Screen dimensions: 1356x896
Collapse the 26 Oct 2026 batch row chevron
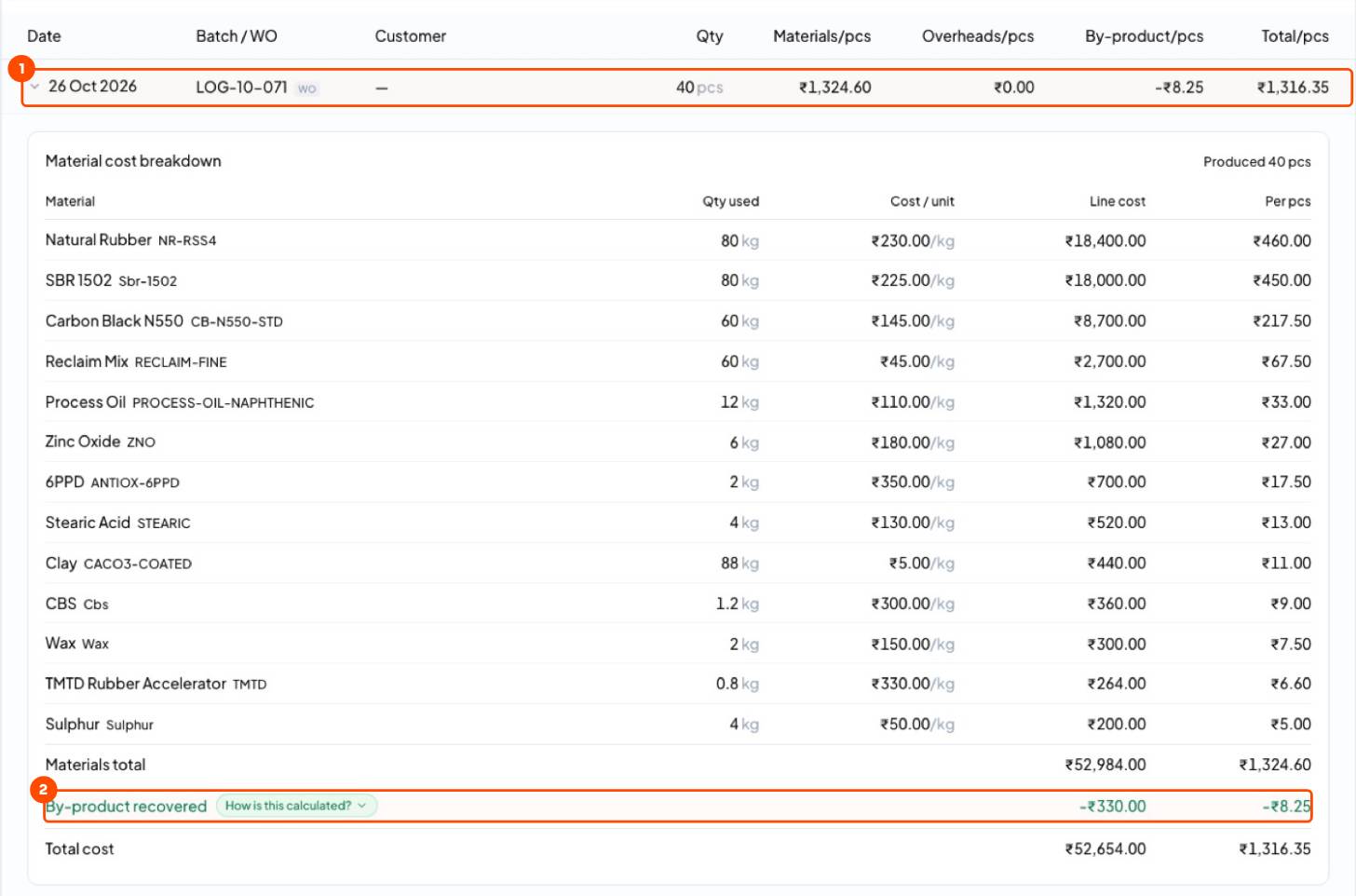tap(34, 87)
